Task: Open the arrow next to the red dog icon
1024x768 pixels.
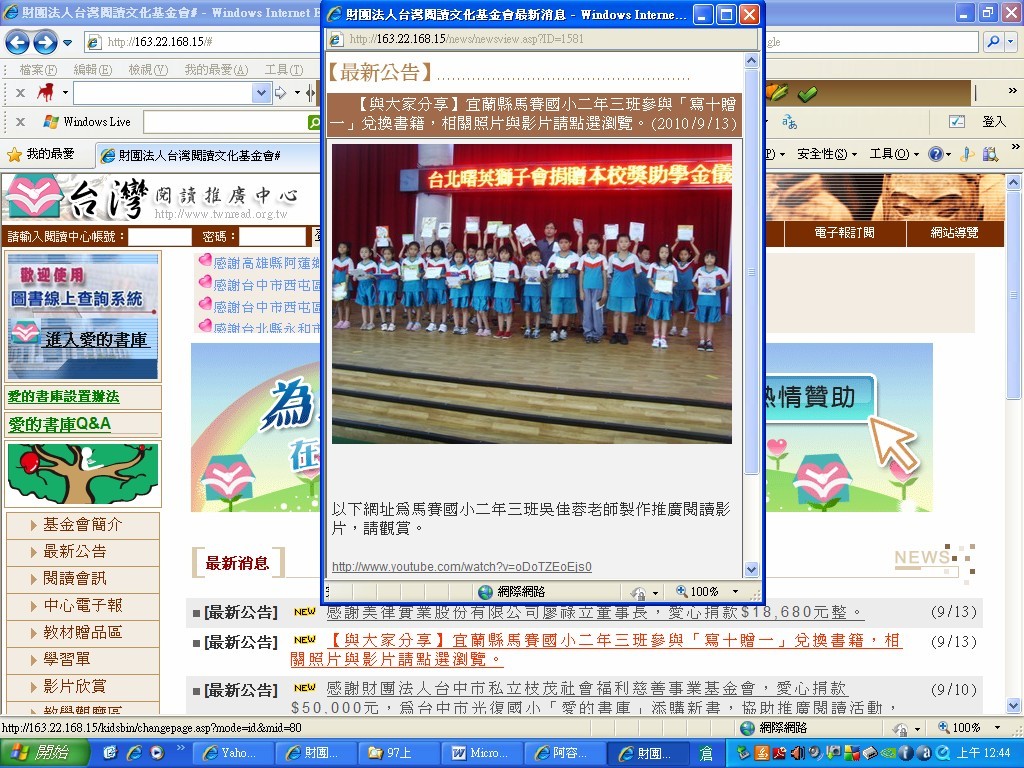Action: coord(65,93)
